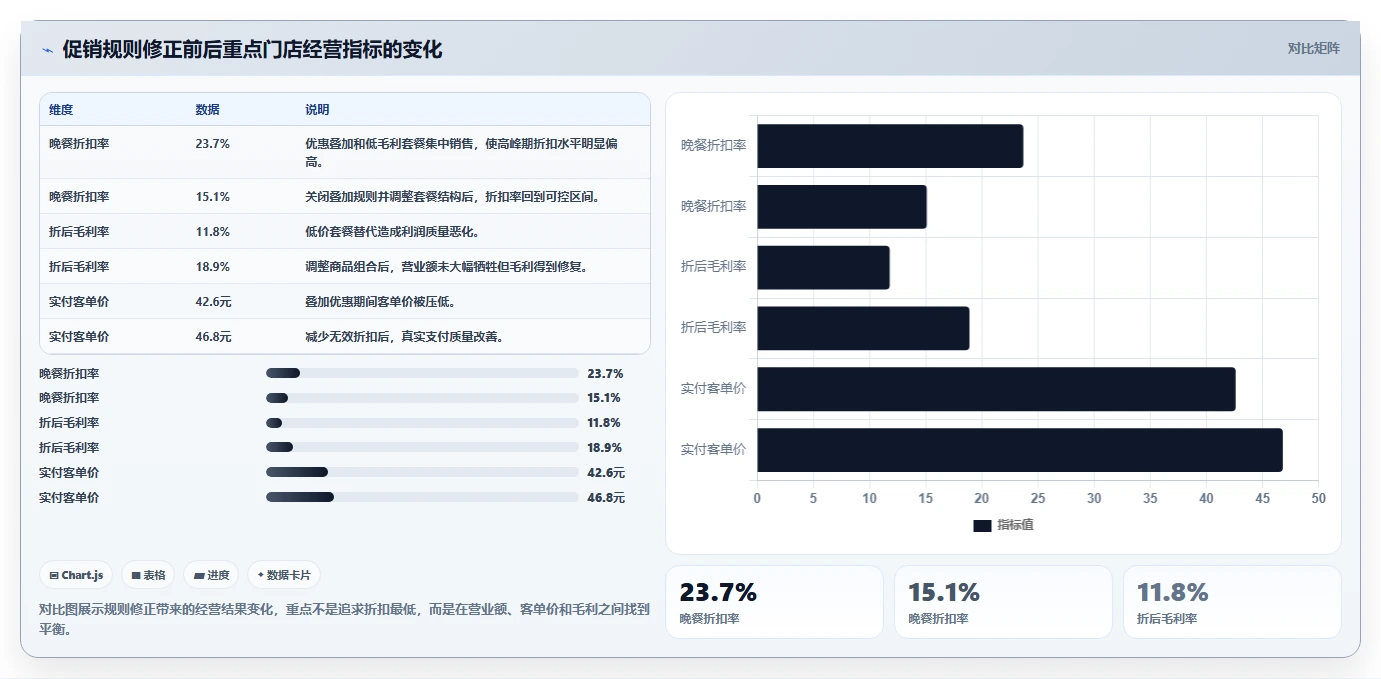This screenshot has height=679, width=1381.
Task: Click the 数据 column header
Action: (208, 110)
